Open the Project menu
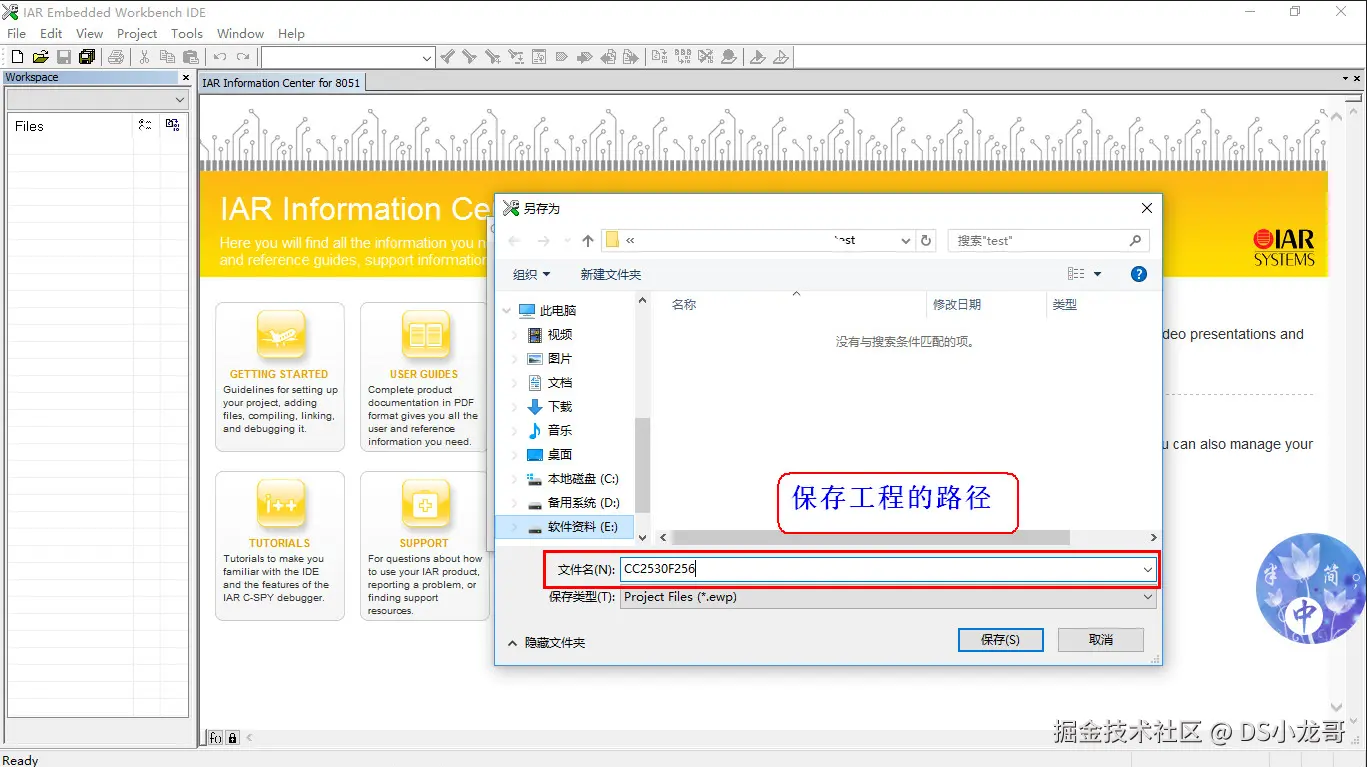 [137, 33]
